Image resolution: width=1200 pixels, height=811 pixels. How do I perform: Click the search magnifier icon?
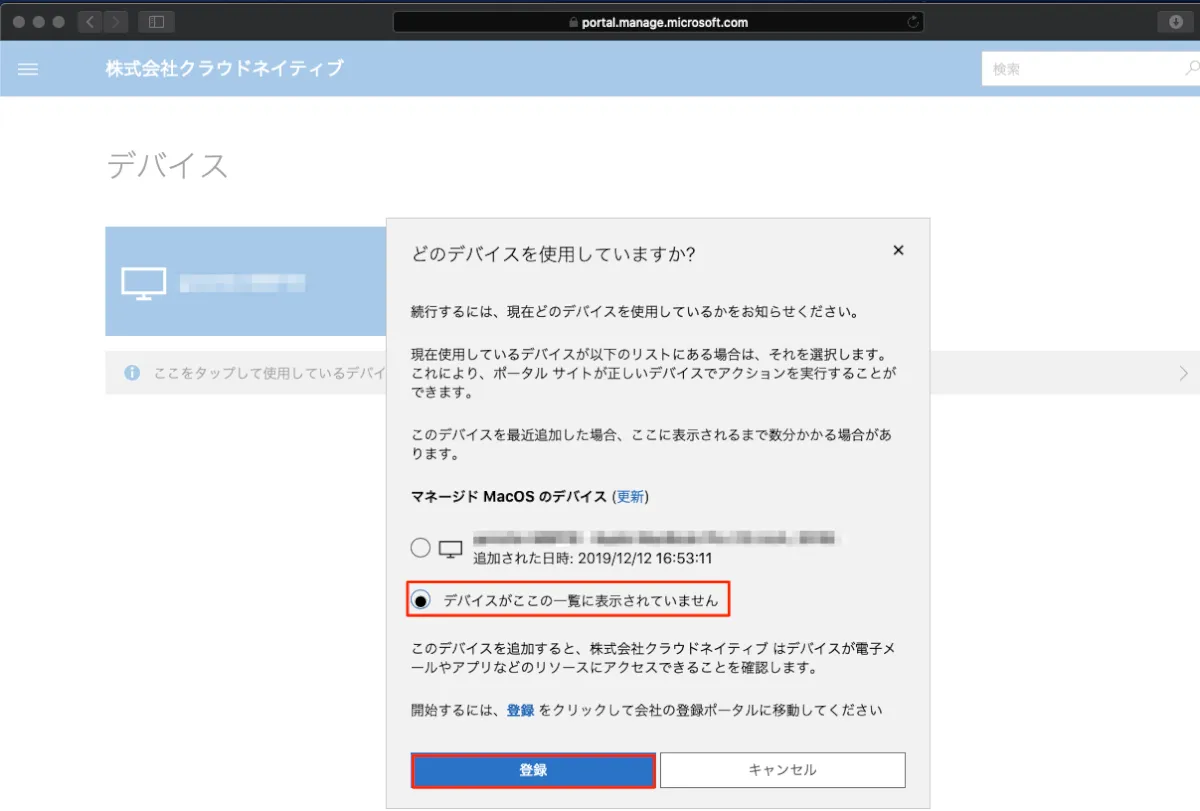[x=1191, y=69]
